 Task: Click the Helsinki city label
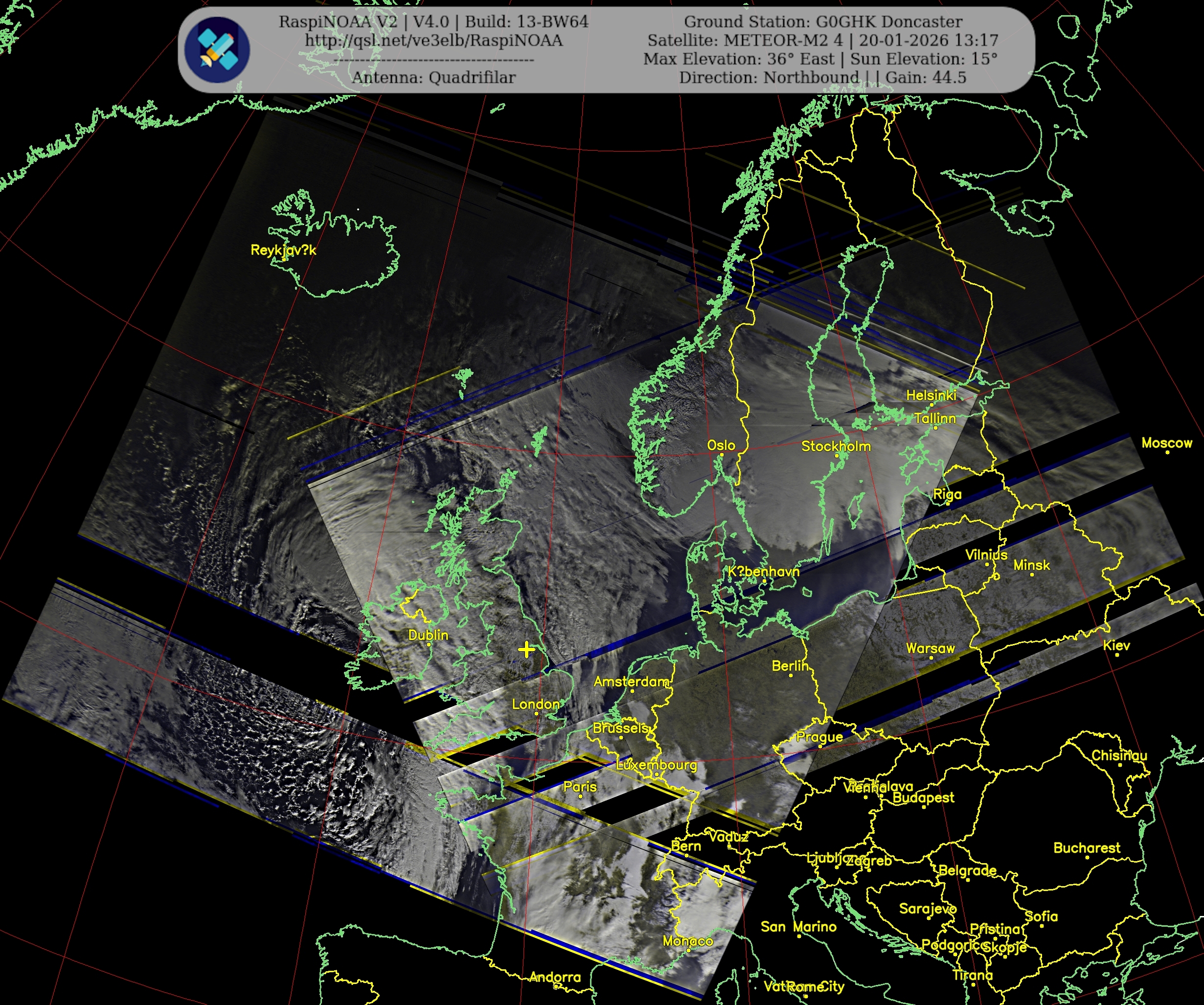click(931, 395)
